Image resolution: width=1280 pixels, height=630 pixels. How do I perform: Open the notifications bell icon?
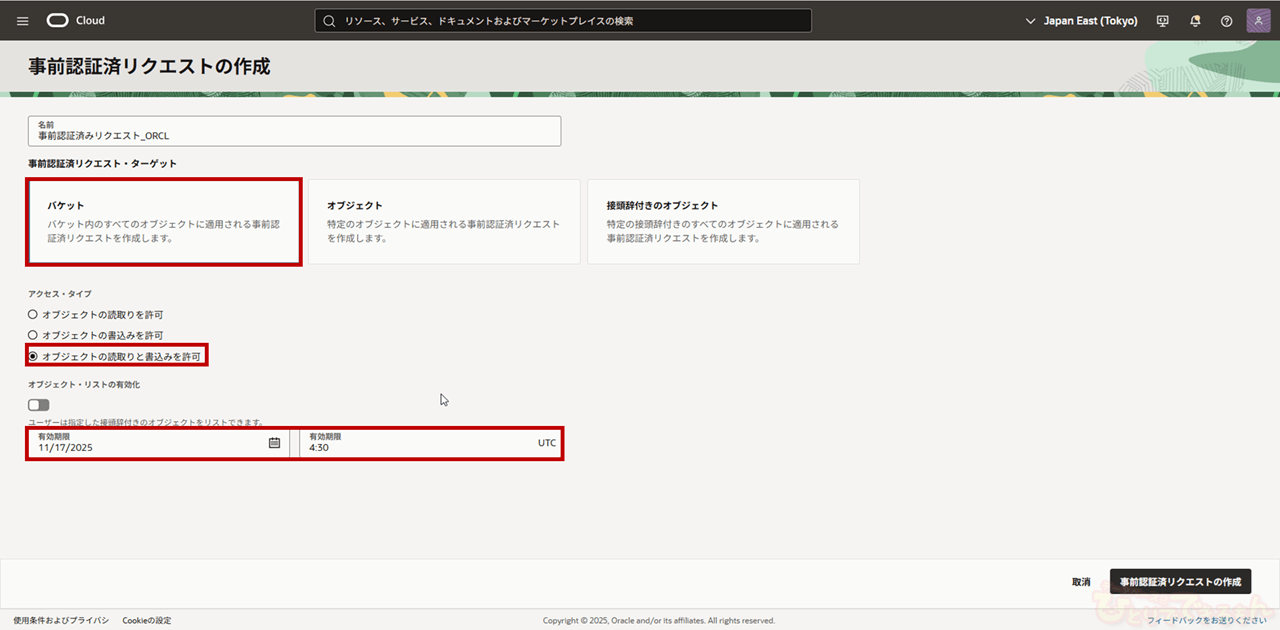pyautogui.click(x=1195, y=21)
